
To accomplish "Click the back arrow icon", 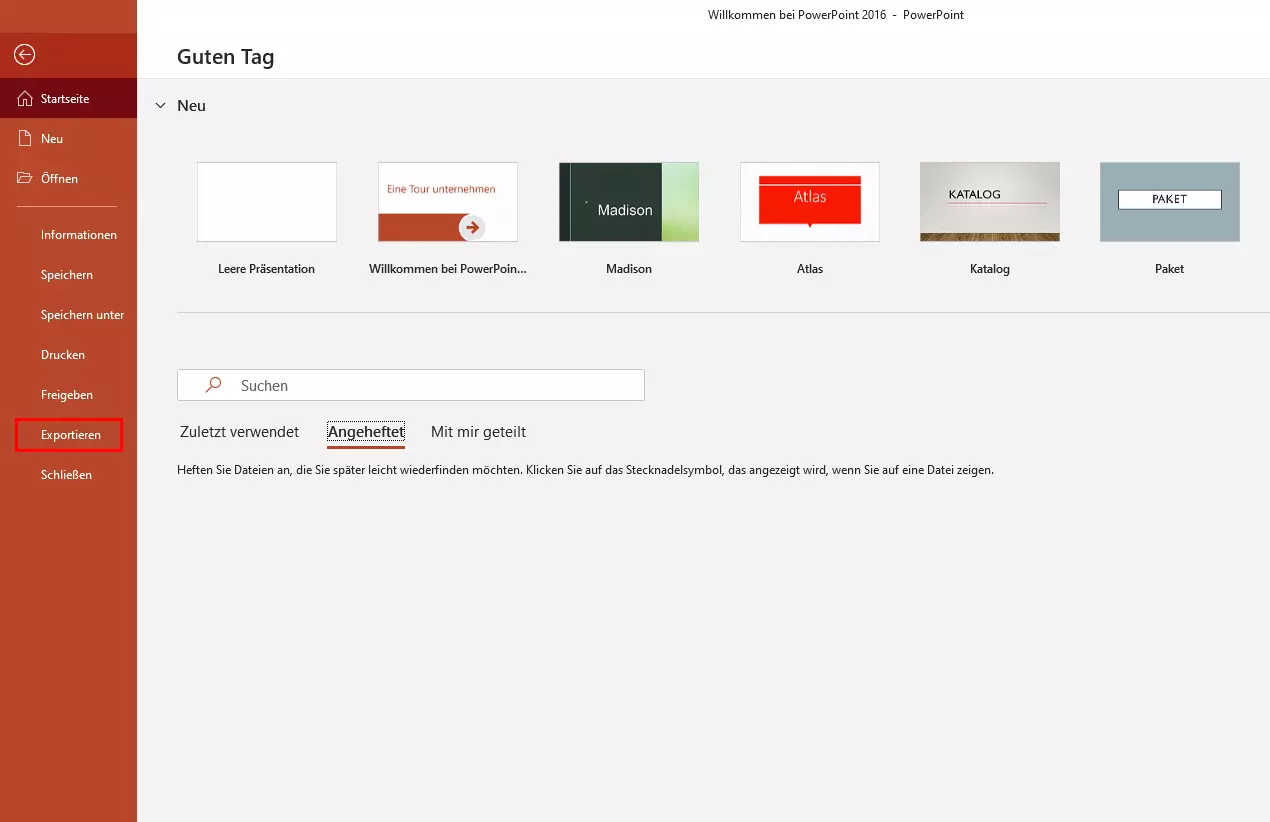I will coord(25,55).
